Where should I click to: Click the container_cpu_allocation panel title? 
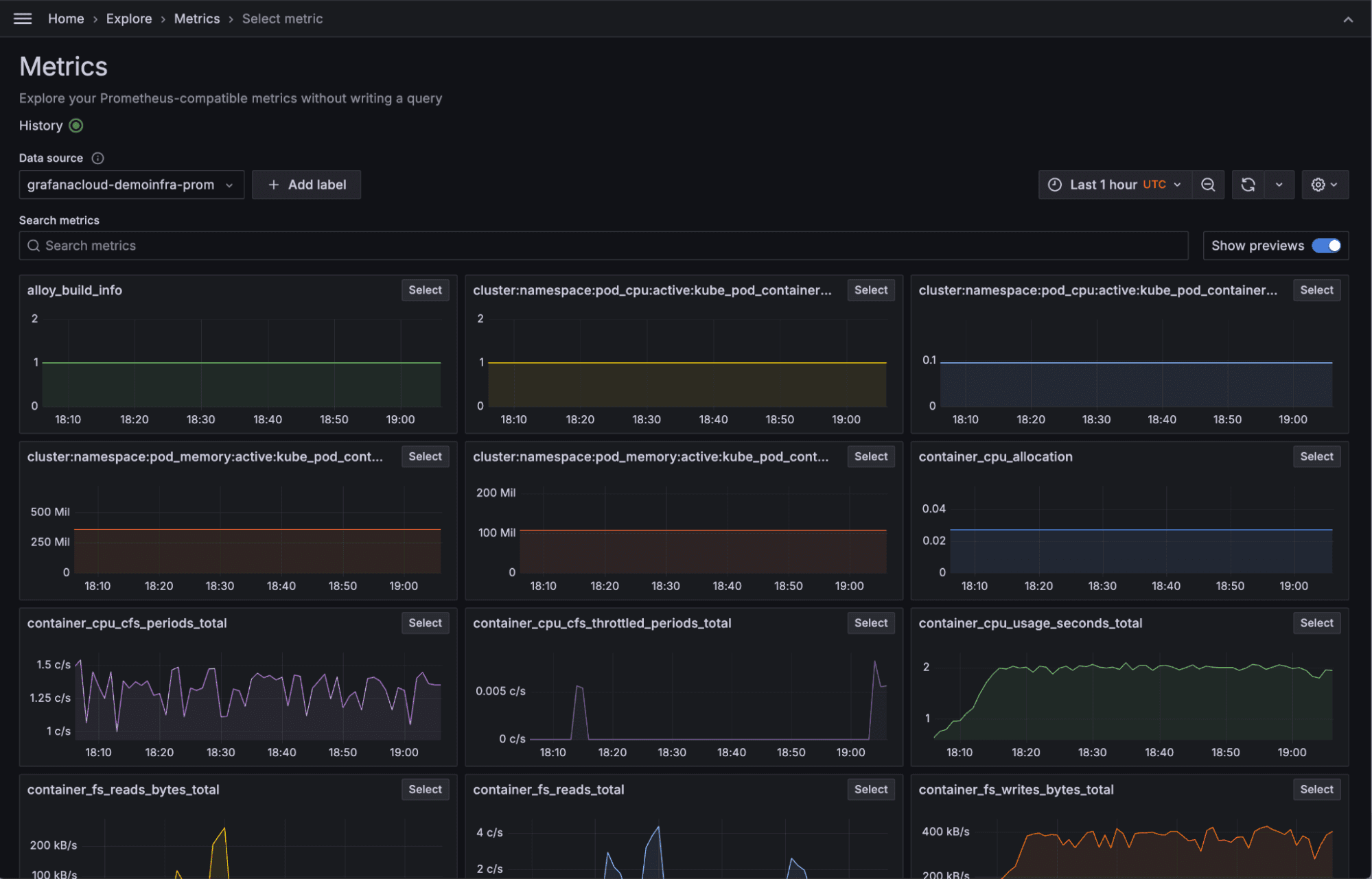click(995, 456)
